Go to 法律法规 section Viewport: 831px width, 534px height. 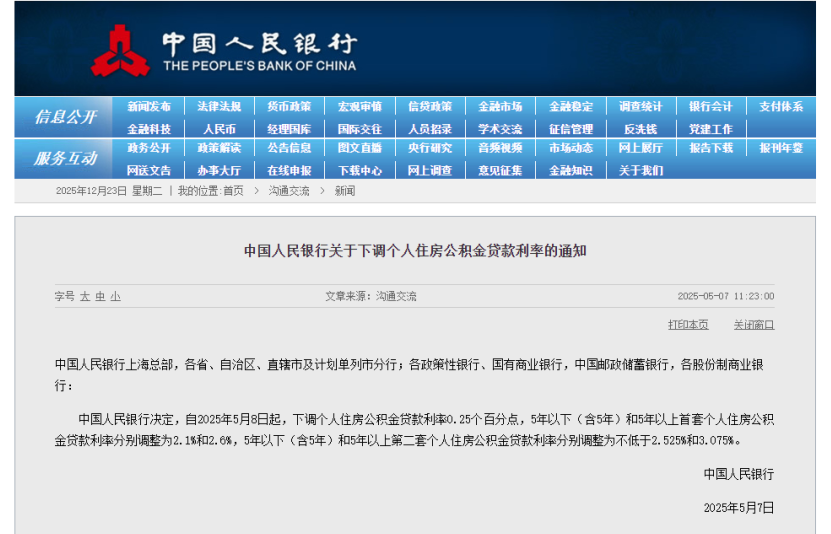pyautogui.click(x=219, y=107)
